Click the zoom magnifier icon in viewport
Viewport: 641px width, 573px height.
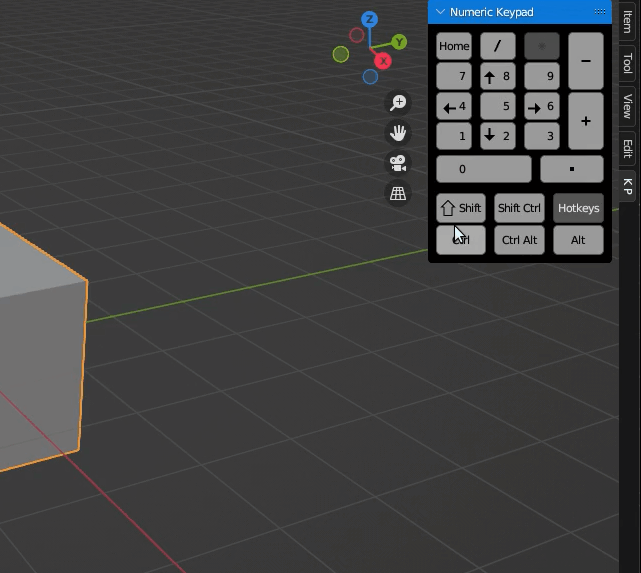[x=398, y=102]
